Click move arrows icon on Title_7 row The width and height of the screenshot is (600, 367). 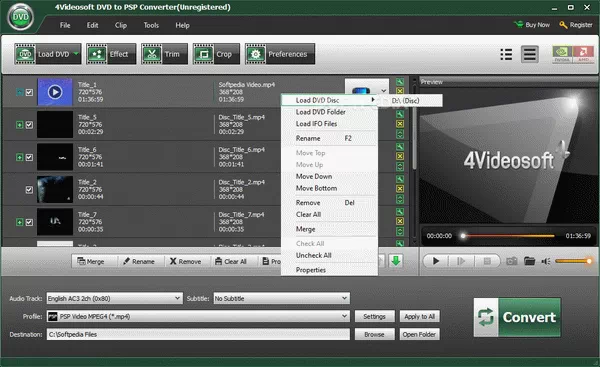400,232
